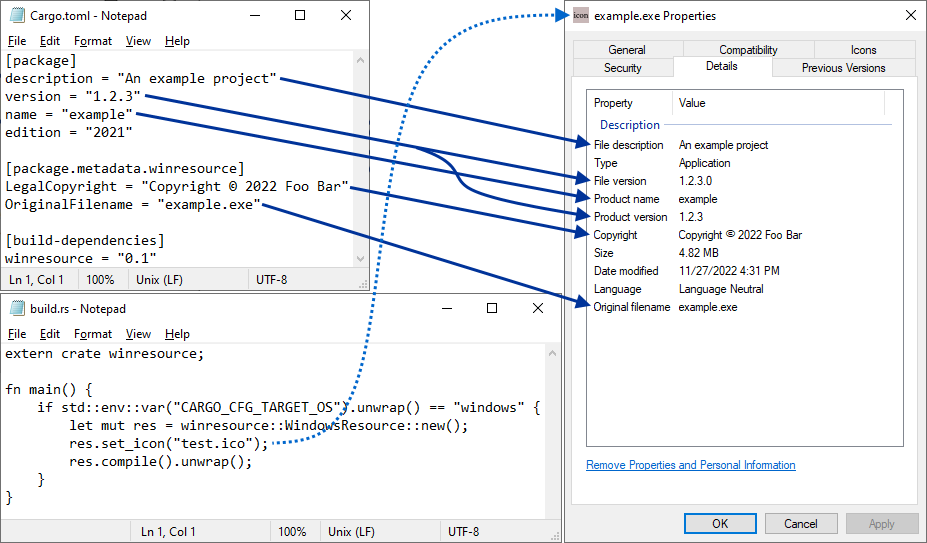Viewport: 927px width, 543px height.
Task: Click the 'fn main() {' line in build.rs
Action: [x=49, y=390]
